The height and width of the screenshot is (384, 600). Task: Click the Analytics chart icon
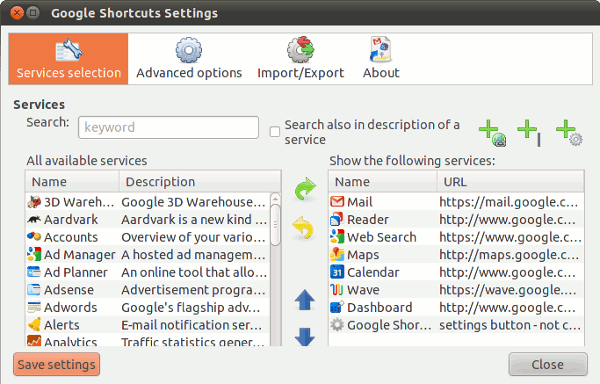pos(34,341)
